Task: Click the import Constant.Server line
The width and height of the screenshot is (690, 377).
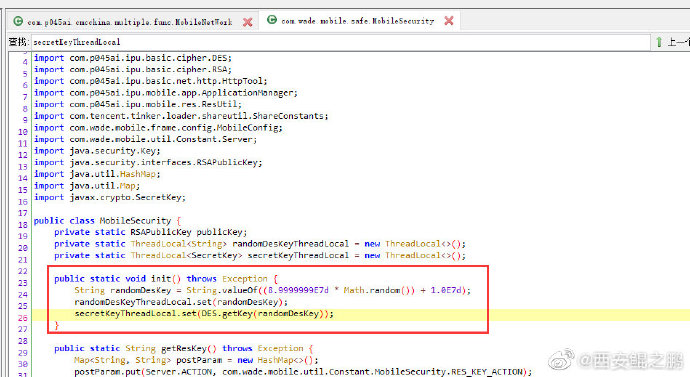Action: pyautogui.click(x=145, y=139)
